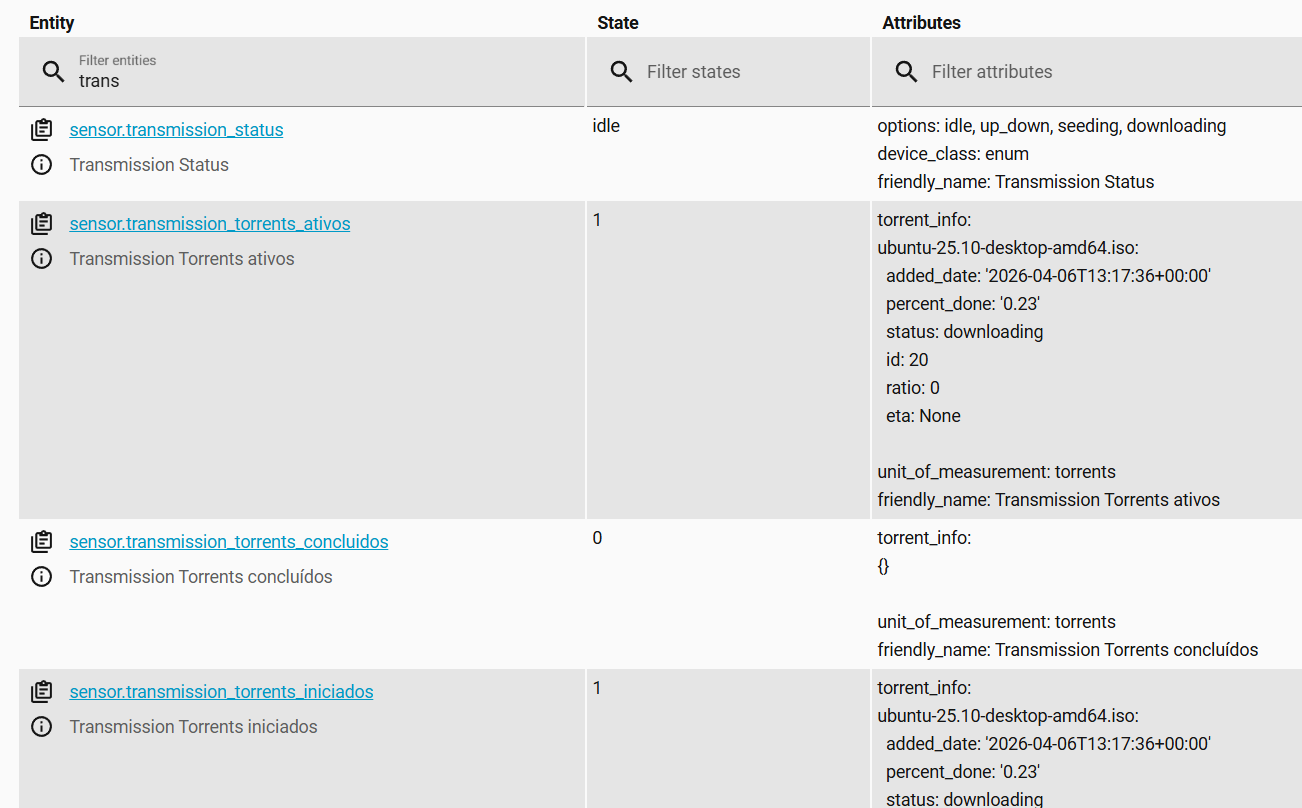
Task: Show info for Transmission Status entity
Action: tap(41, 165)
